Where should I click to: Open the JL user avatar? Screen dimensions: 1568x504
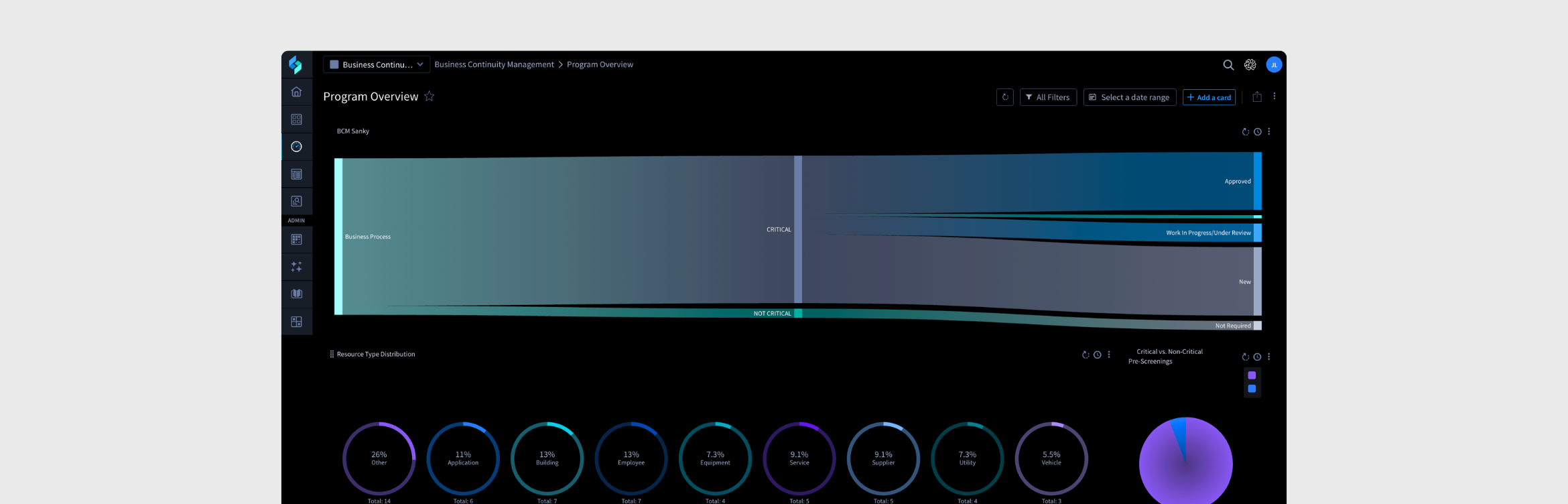coord(1273,65)
